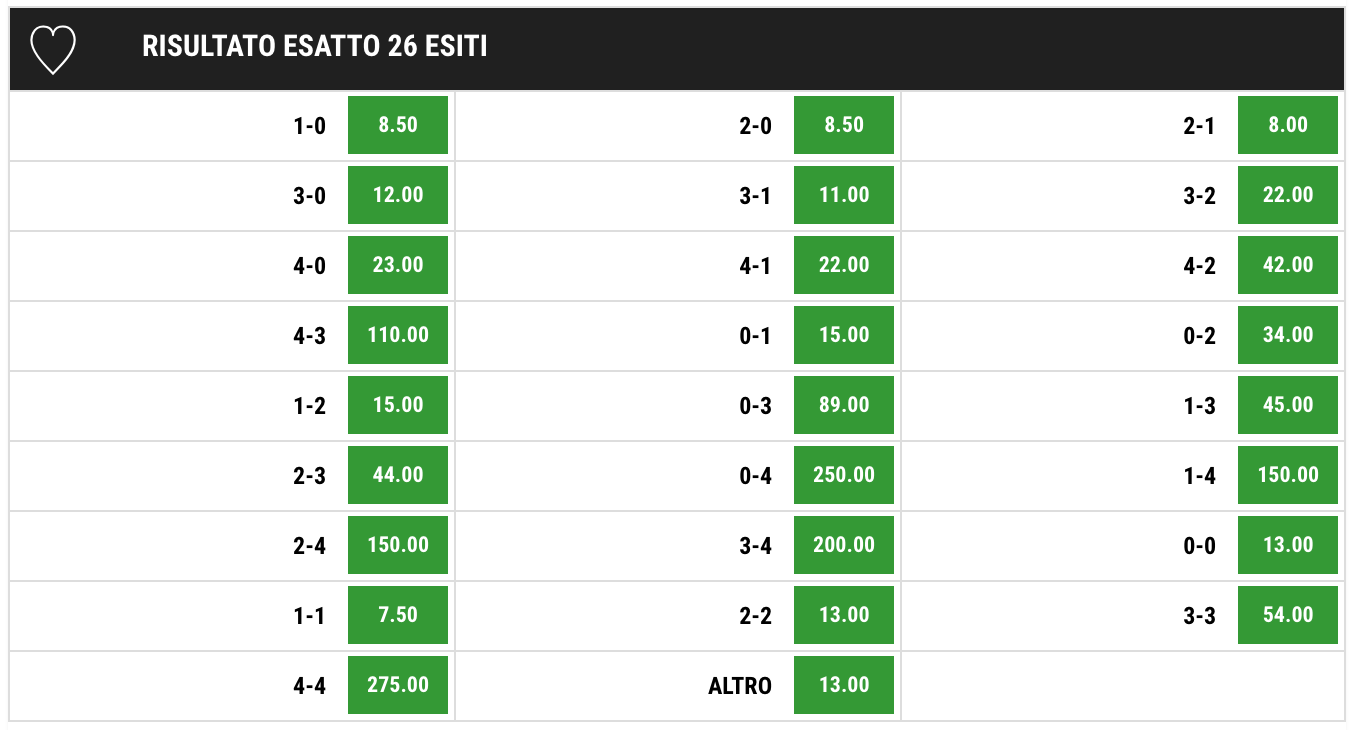Screen dimensions: 1354x730
Task: Choose 2-3 odds of 44.00
Action: [398, 475]
